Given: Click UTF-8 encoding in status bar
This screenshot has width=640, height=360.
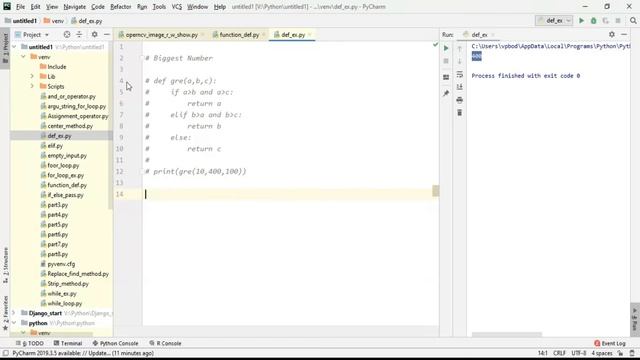Looking at the screenshot, I should (x=579, y=353).
